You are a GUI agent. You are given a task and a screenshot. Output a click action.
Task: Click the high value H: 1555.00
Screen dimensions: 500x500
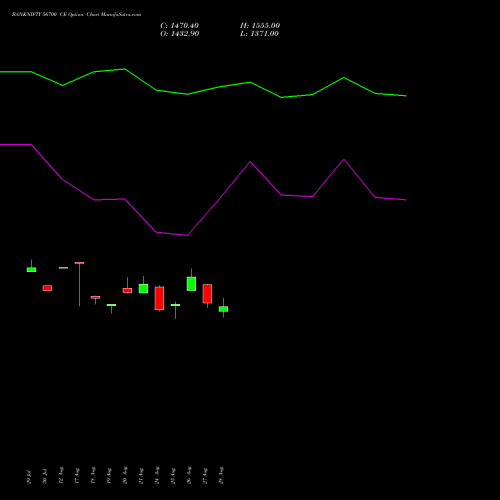[x=260, y=26]
